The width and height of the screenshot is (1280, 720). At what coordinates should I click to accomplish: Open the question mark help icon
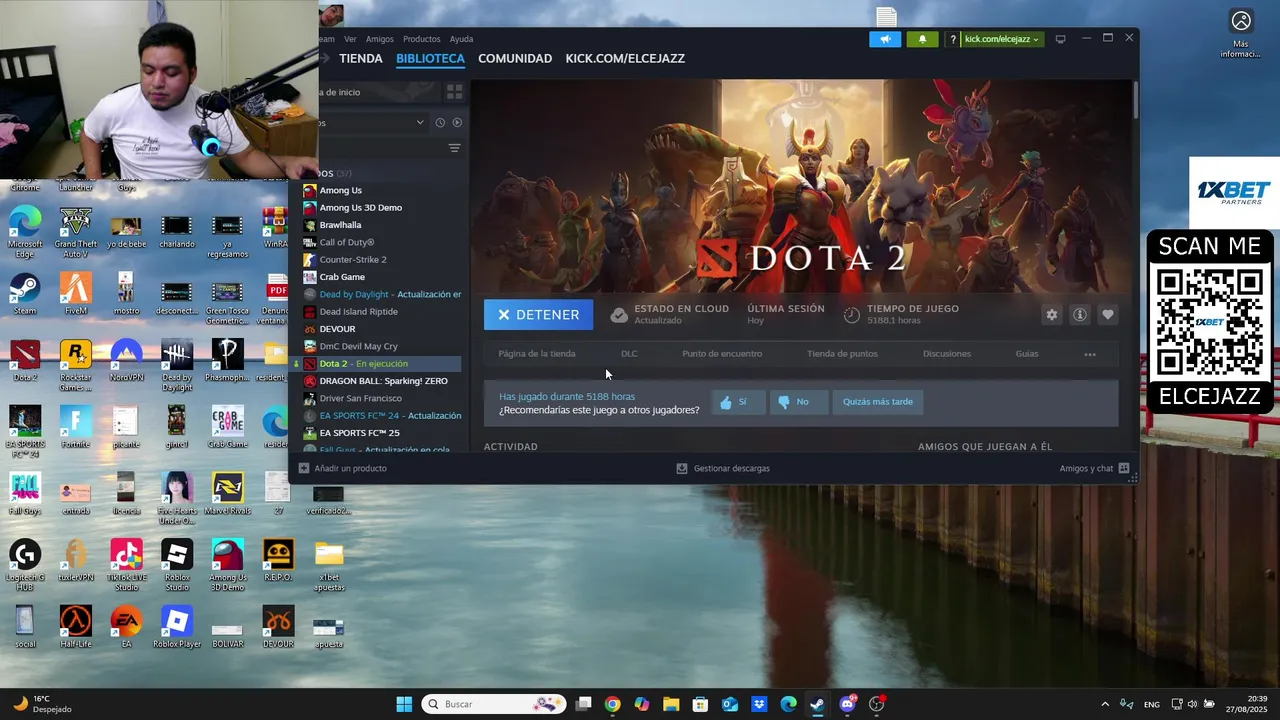pyautogui.click(x=953, y=39)
